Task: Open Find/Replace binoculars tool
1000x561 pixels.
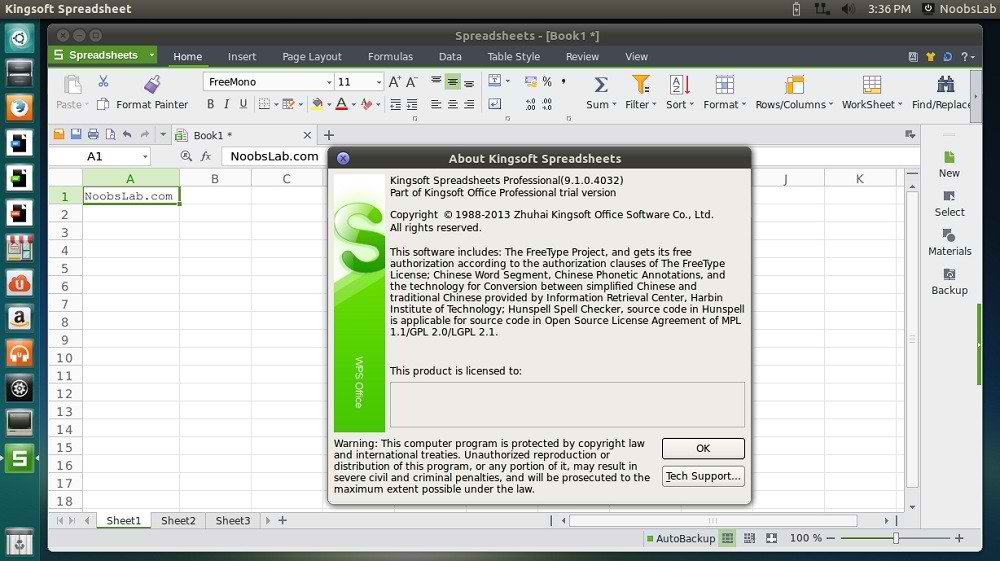Action: (945, 84)
